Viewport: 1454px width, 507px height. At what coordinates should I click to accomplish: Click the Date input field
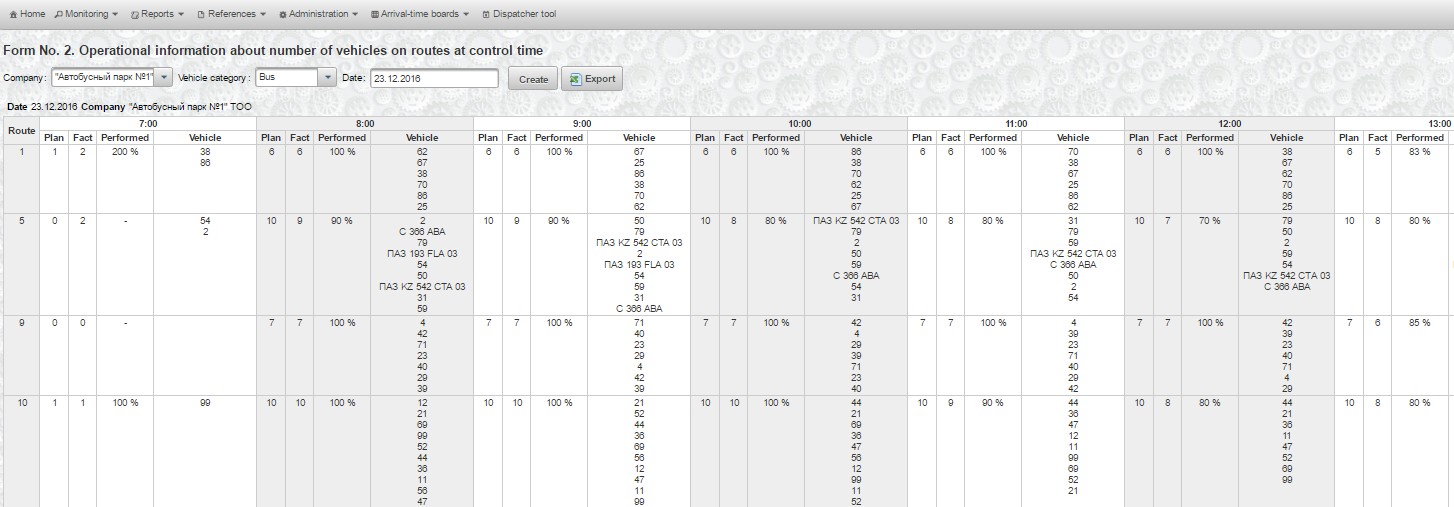433,79
